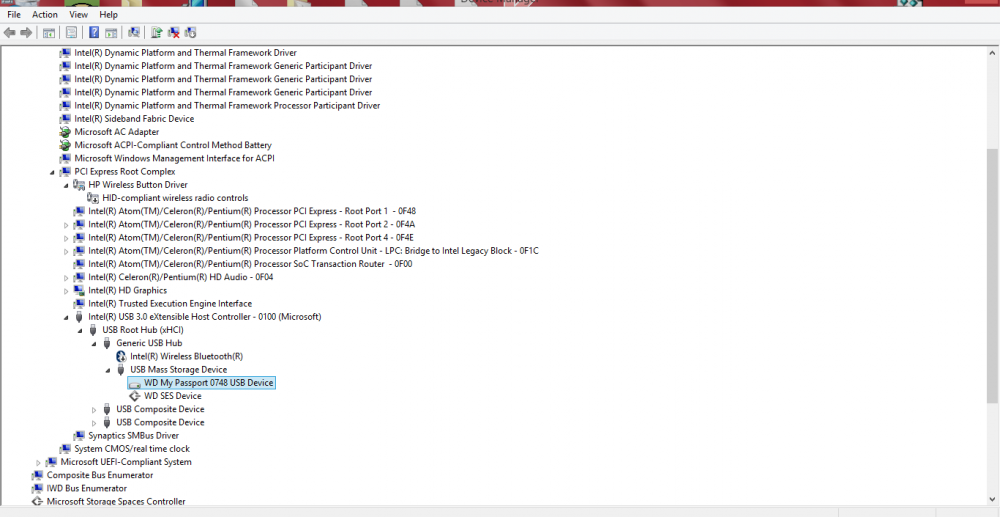Click the USB icon for Generic USB Hub
Viewport: 1000px width, 517px height.
pyautogui.click(x=107, y=343)
